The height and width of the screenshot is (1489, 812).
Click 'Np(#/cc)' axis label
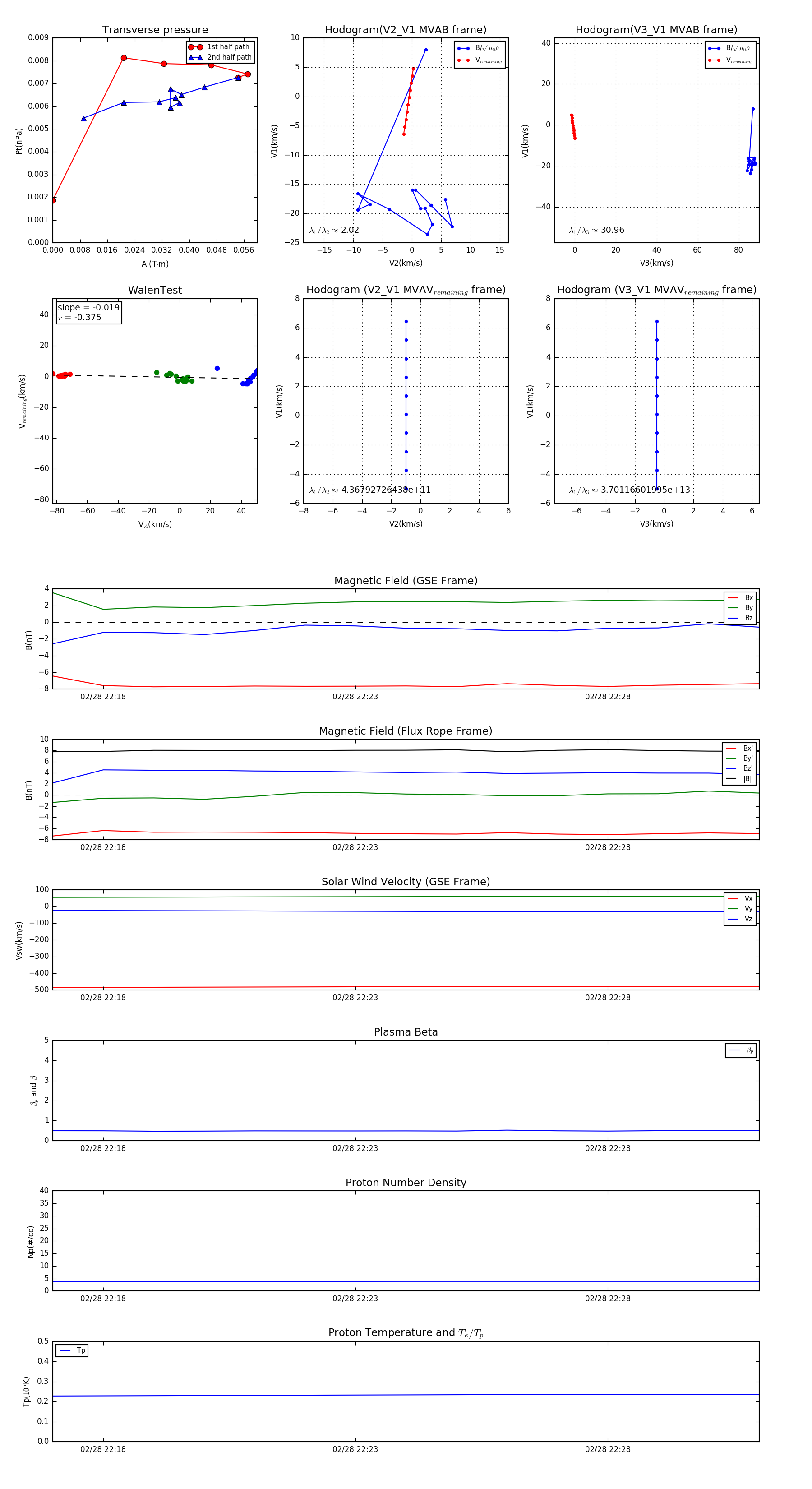[x=31, y=1242]
